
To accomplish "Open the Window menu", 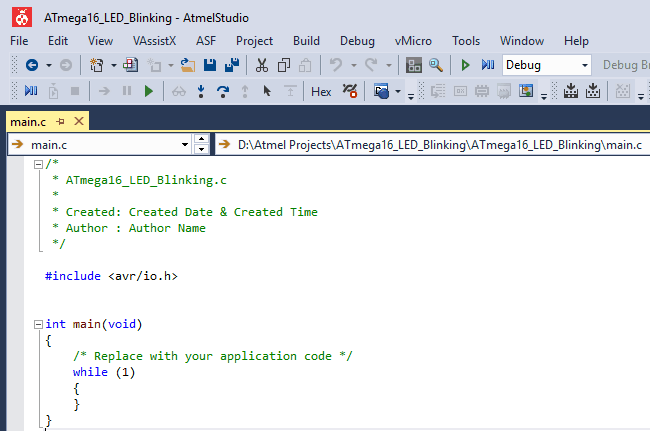I will [521, 41].
